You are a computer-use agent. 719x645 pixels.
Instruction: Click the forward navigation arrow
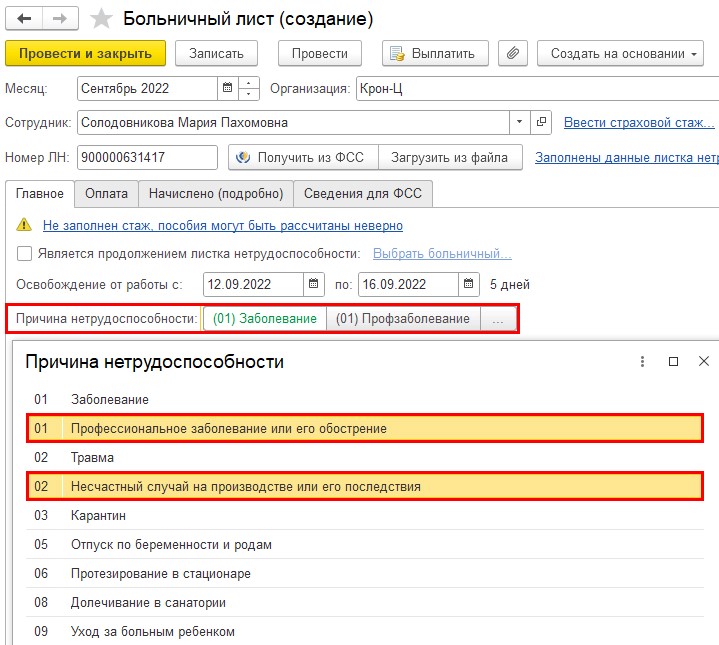point(59,19)
